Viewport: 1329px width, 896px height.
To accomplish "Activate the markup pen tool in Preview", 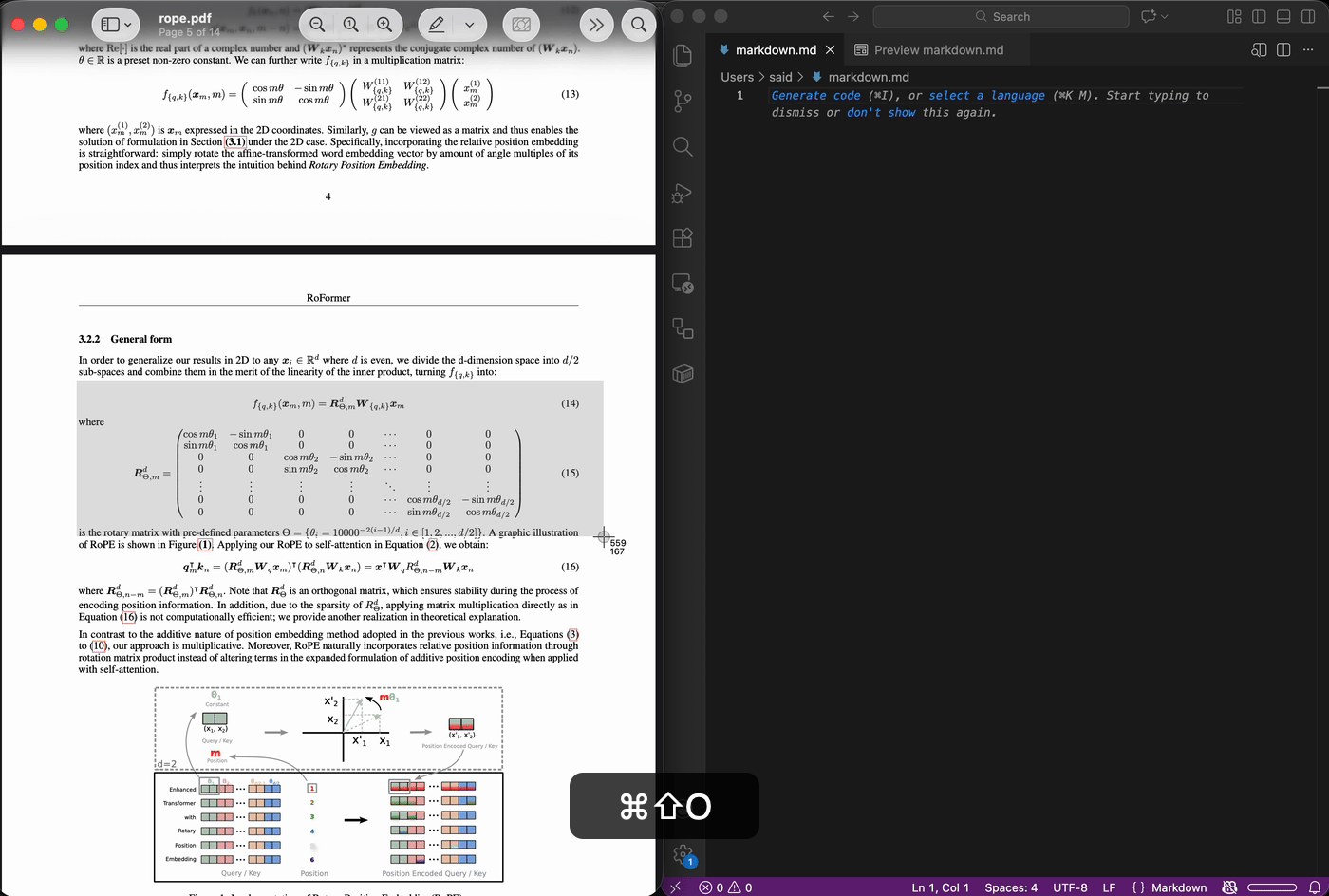I will click(x=437, y=25).
